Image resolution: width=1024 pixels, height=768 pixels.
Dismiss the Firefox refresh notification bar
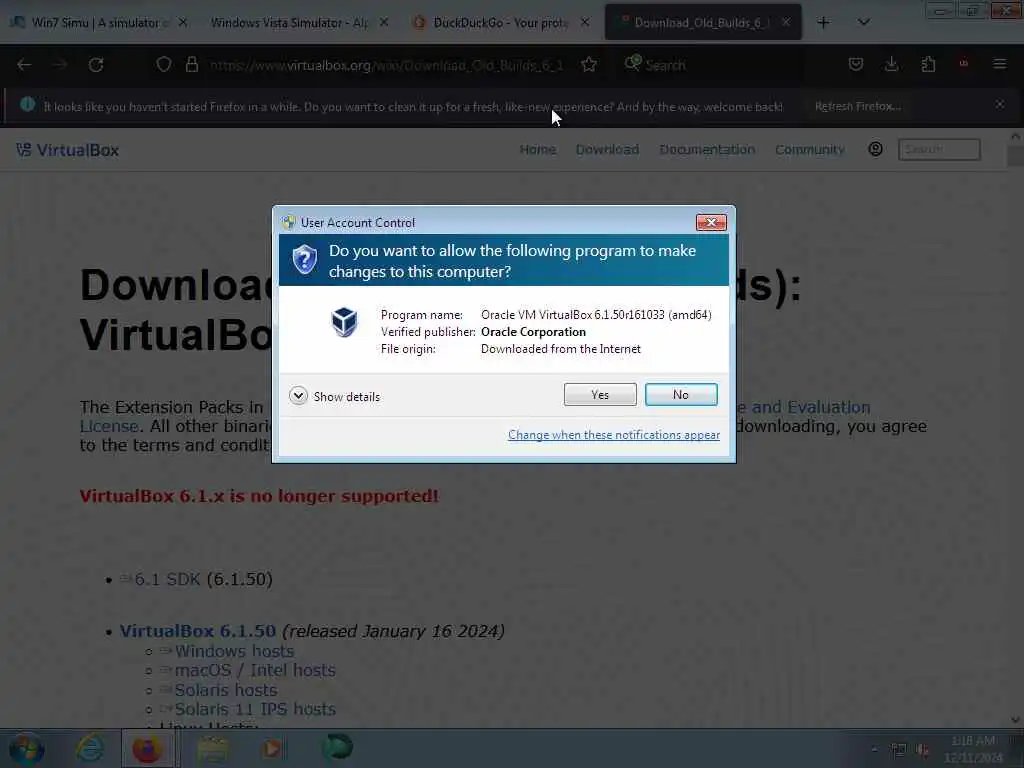coord(999,104)
